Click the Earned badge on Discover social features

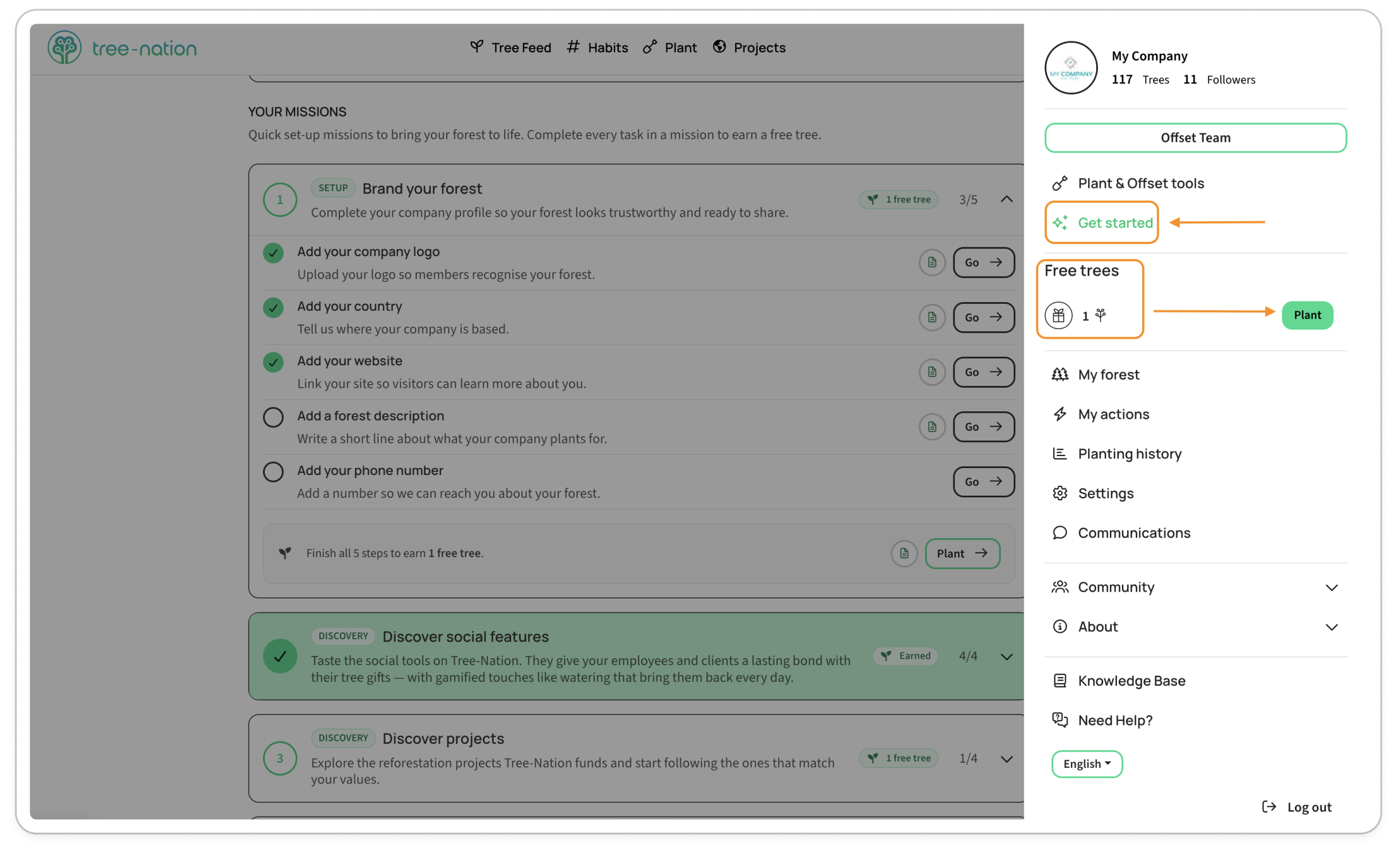905,656
